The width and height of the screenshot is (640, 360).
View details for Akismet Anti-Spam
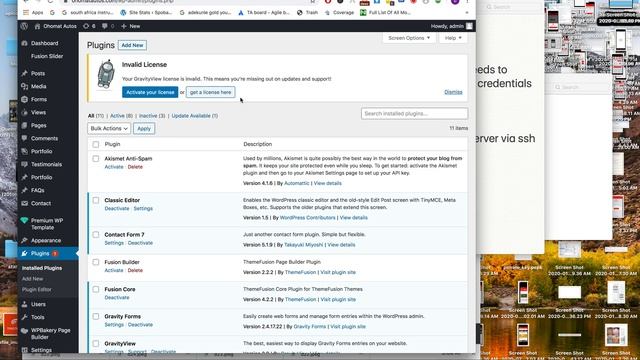click(327, 183)
